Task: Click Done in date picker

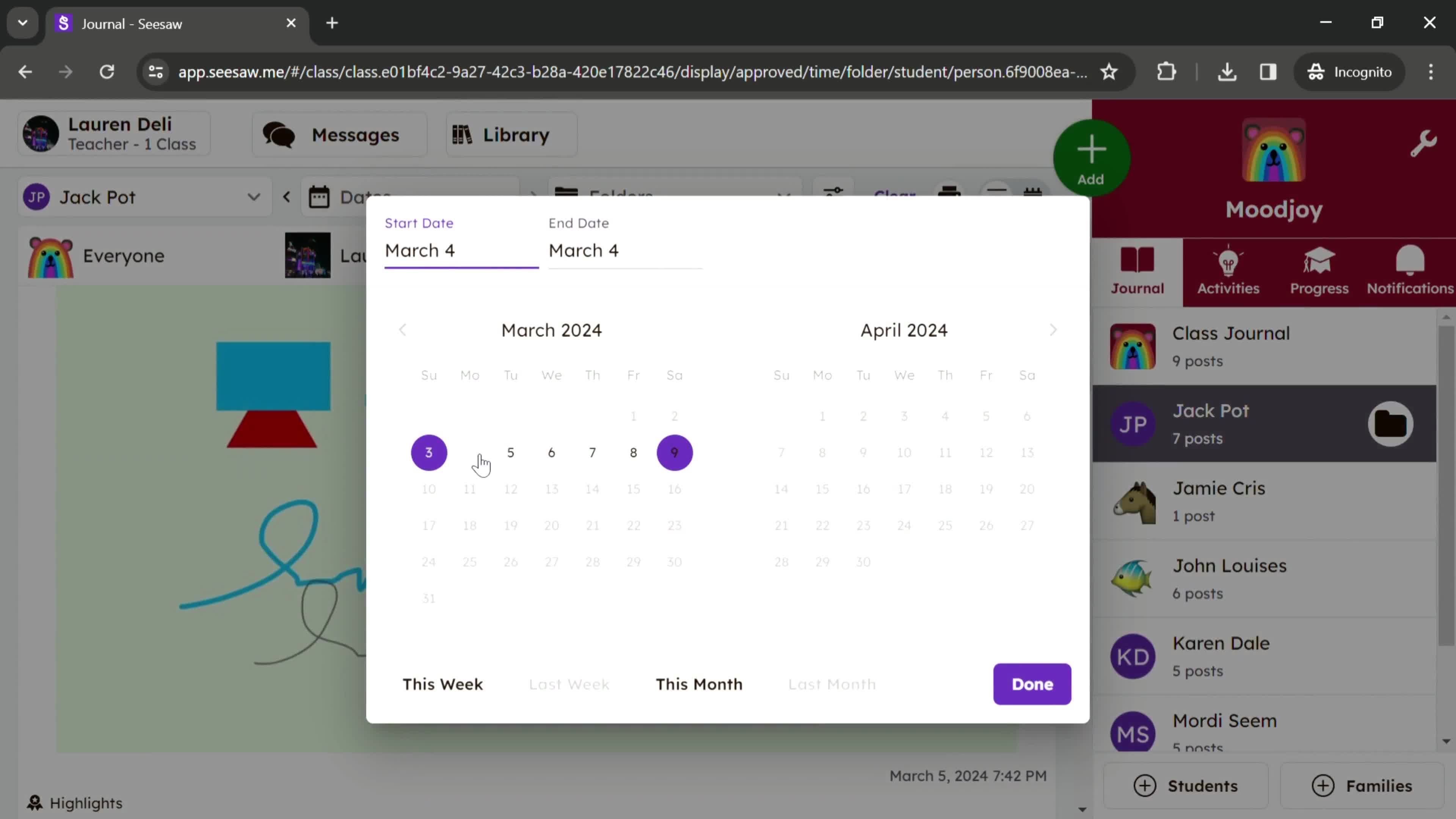Action: [x=1032, y=684]
